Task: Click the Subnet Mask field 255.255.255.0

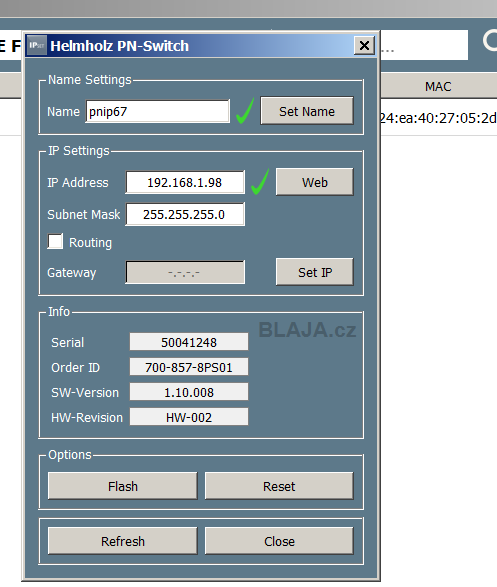Action: point(185,215)
